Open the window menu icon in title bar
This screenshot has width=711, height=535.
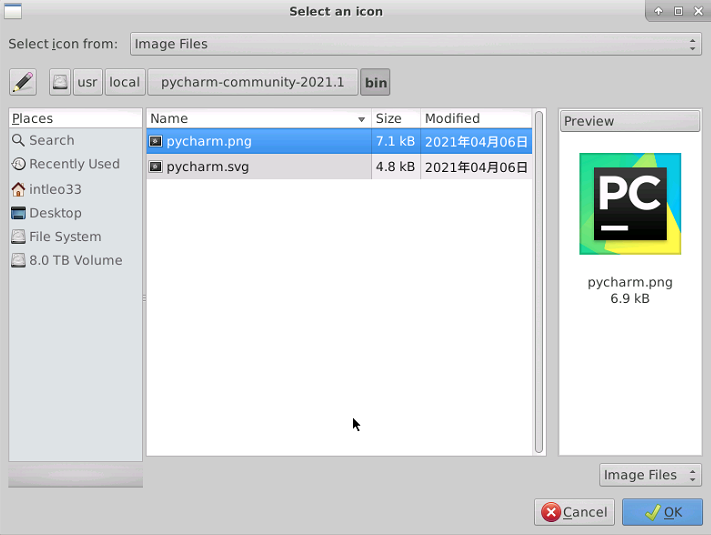click(x=13, y=11)
